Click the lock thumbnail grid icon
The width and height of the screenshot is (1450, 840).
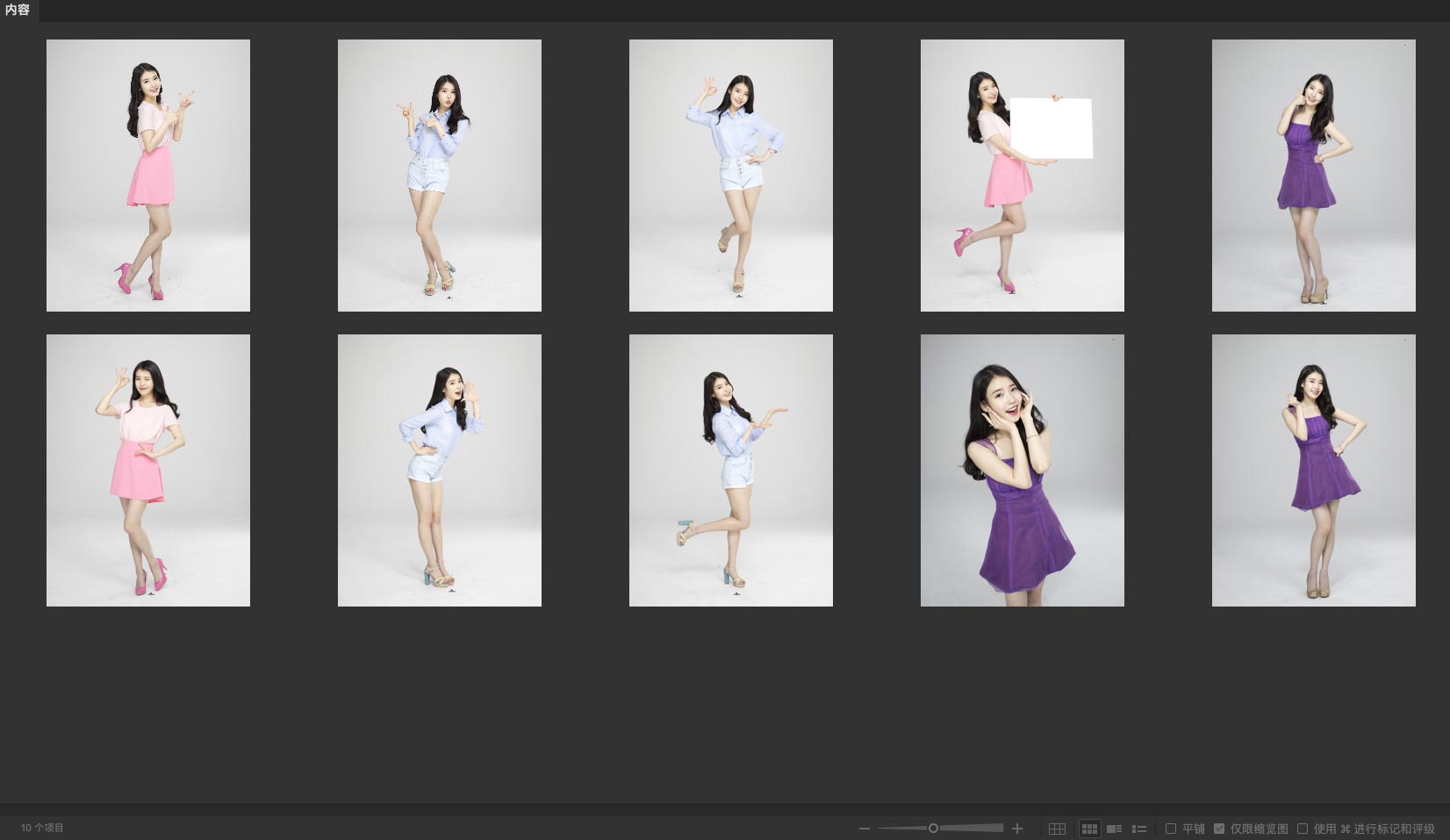click(1057, 829)
